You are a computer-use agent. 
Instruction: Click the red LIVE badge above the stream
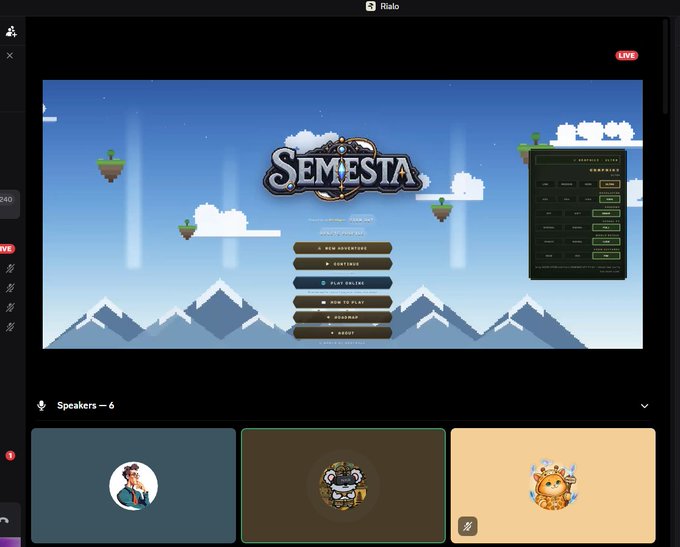[x=627, y=56]
